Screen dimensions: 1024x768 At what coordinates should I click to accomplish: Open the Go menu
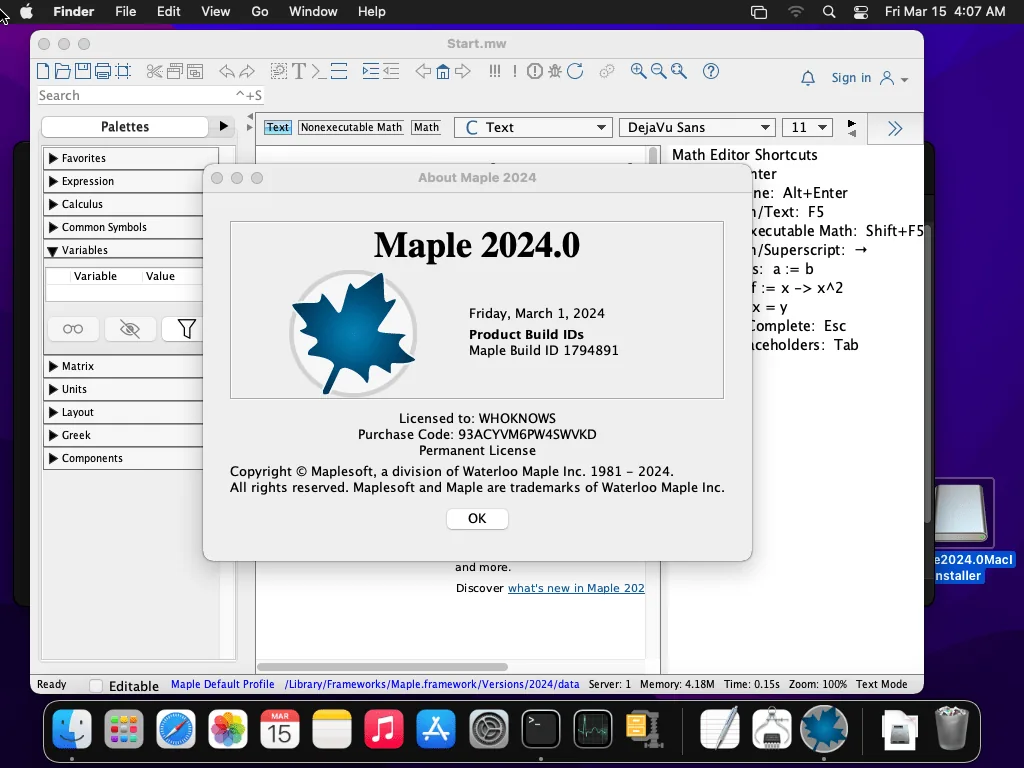point(260,11)
